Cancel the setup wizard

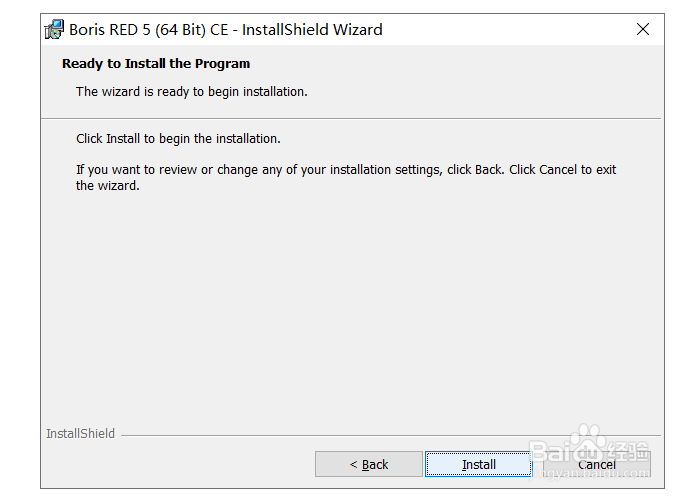pos(597,464)
